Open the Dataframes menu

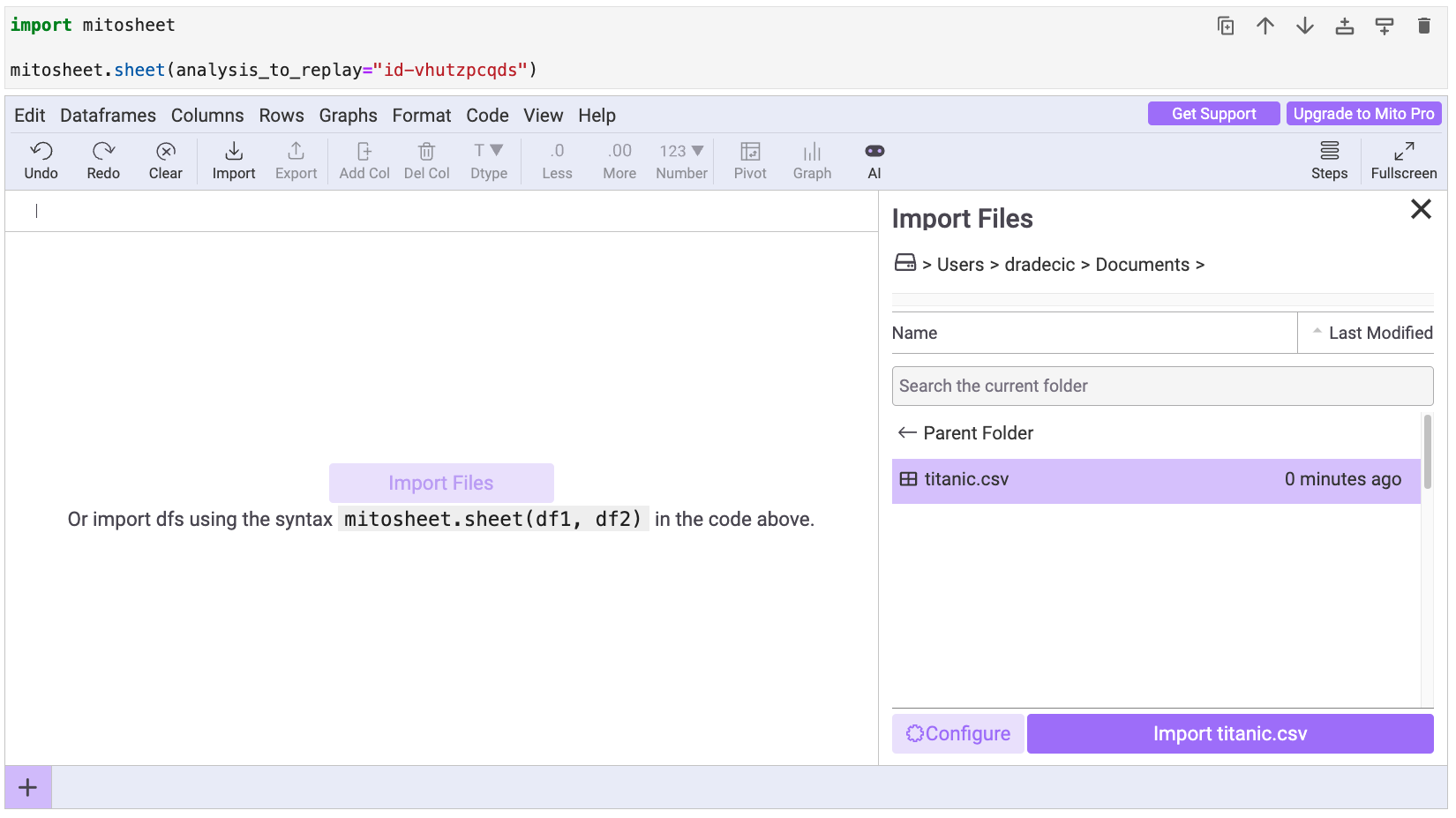(108, 116)
